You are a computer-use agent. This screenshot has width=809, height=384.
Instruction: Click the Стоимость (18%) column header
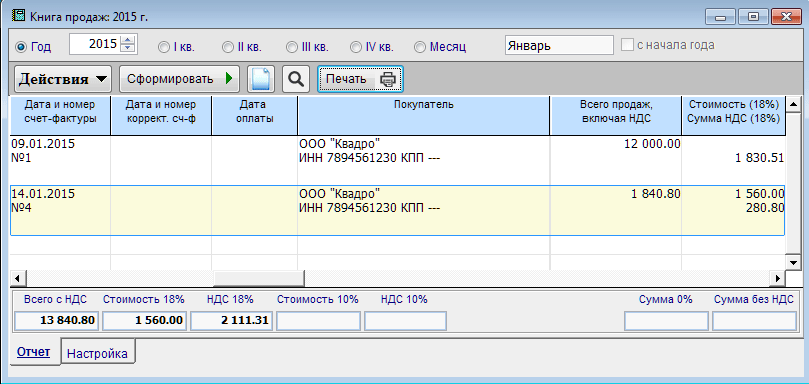coord(734,116)
